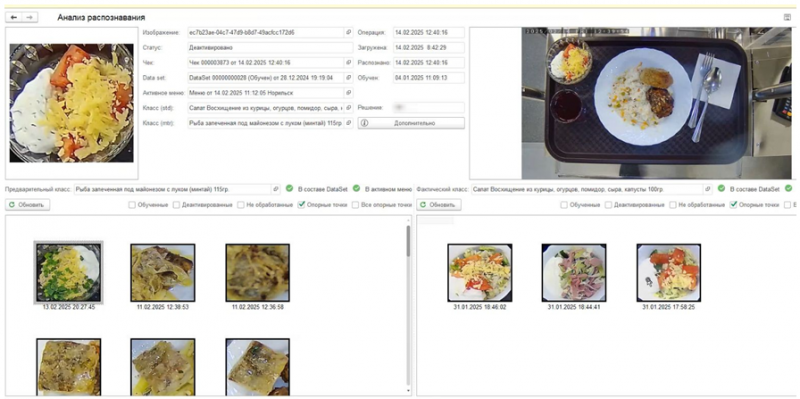Click the right panel's green 'В составе DataSet' indicator
Screen dimensions: 800x399
[721, 189]
